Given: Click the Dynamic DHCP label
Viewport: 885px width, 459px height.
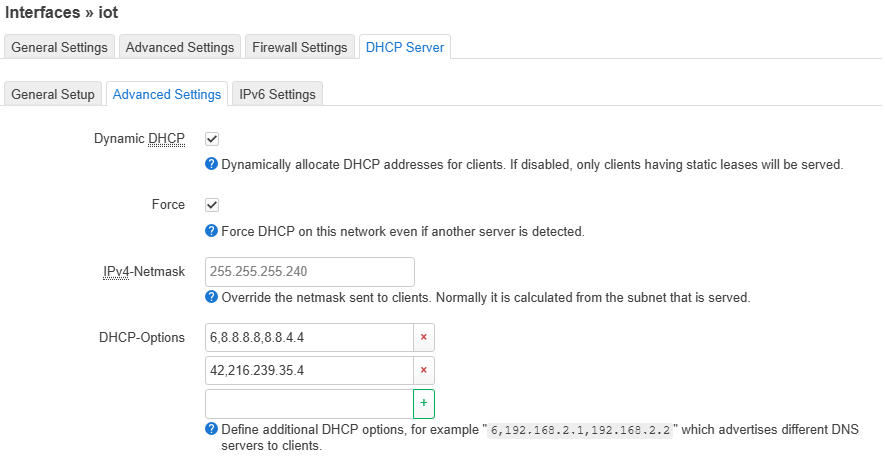Looking at the screenshot, I should (139, 139).
